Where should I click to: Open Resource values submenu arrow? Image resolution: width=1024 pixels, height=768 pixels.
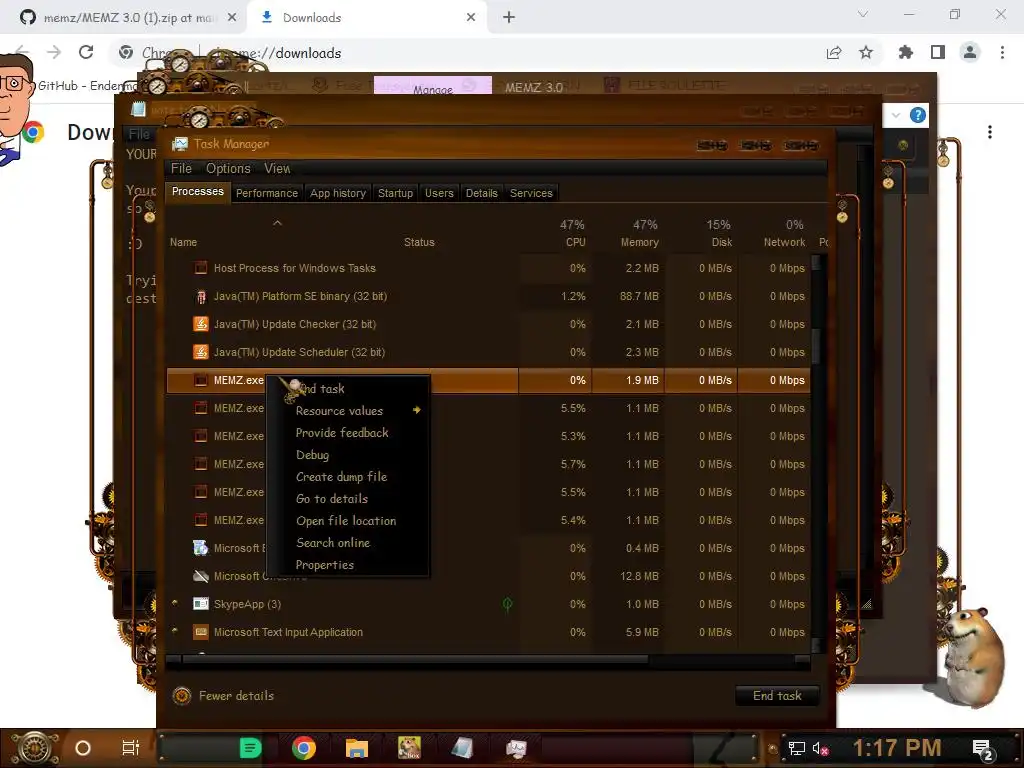417,410
